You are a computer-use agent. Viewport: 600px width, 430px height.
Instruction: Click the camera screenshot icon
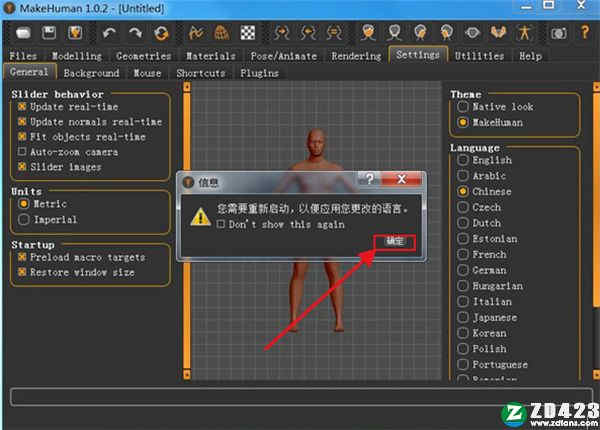pyautogui.click(x=558, y=31)
